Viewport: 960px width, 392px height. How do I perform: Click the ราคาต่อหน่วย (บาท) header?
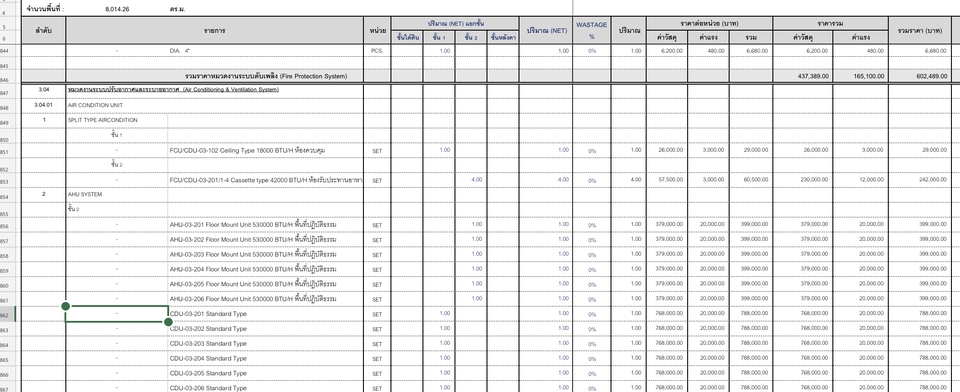pos(710,23)
